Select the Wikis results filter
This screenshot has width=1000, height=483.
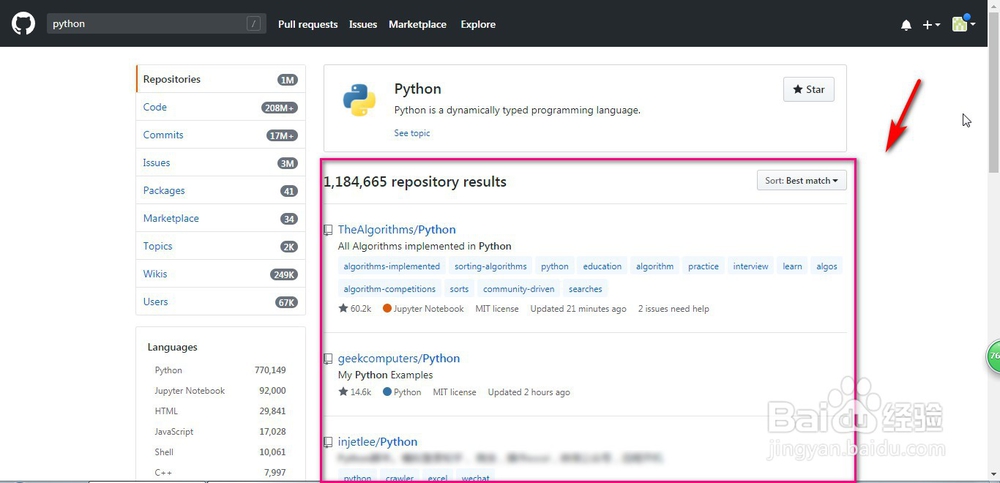point(221,274)
